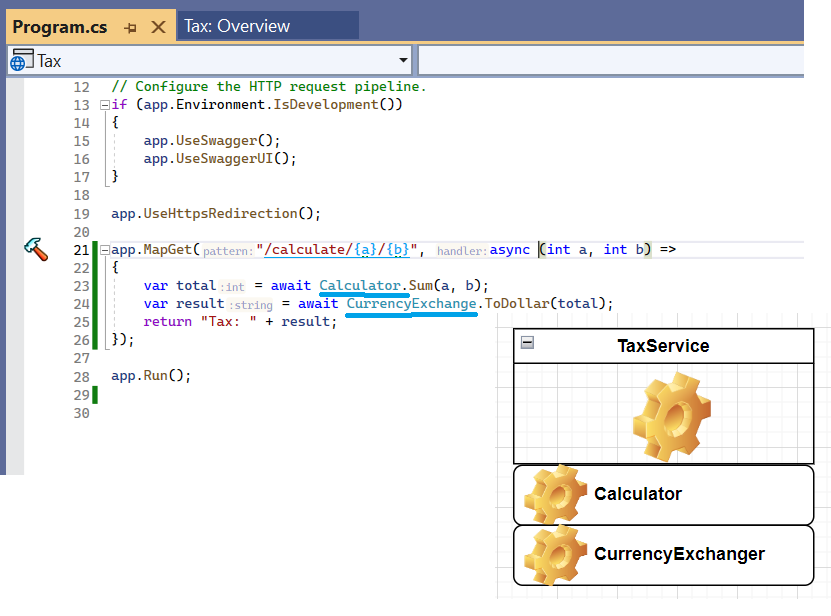Select the Calculator gear icon in diagram

point(555,494)
